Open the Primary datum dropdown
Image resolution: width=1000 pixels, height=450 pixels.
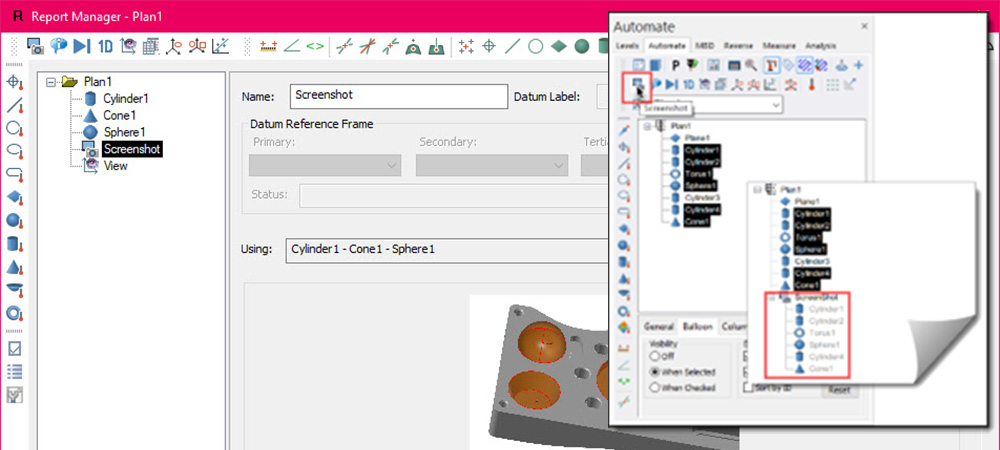point(325,165)
